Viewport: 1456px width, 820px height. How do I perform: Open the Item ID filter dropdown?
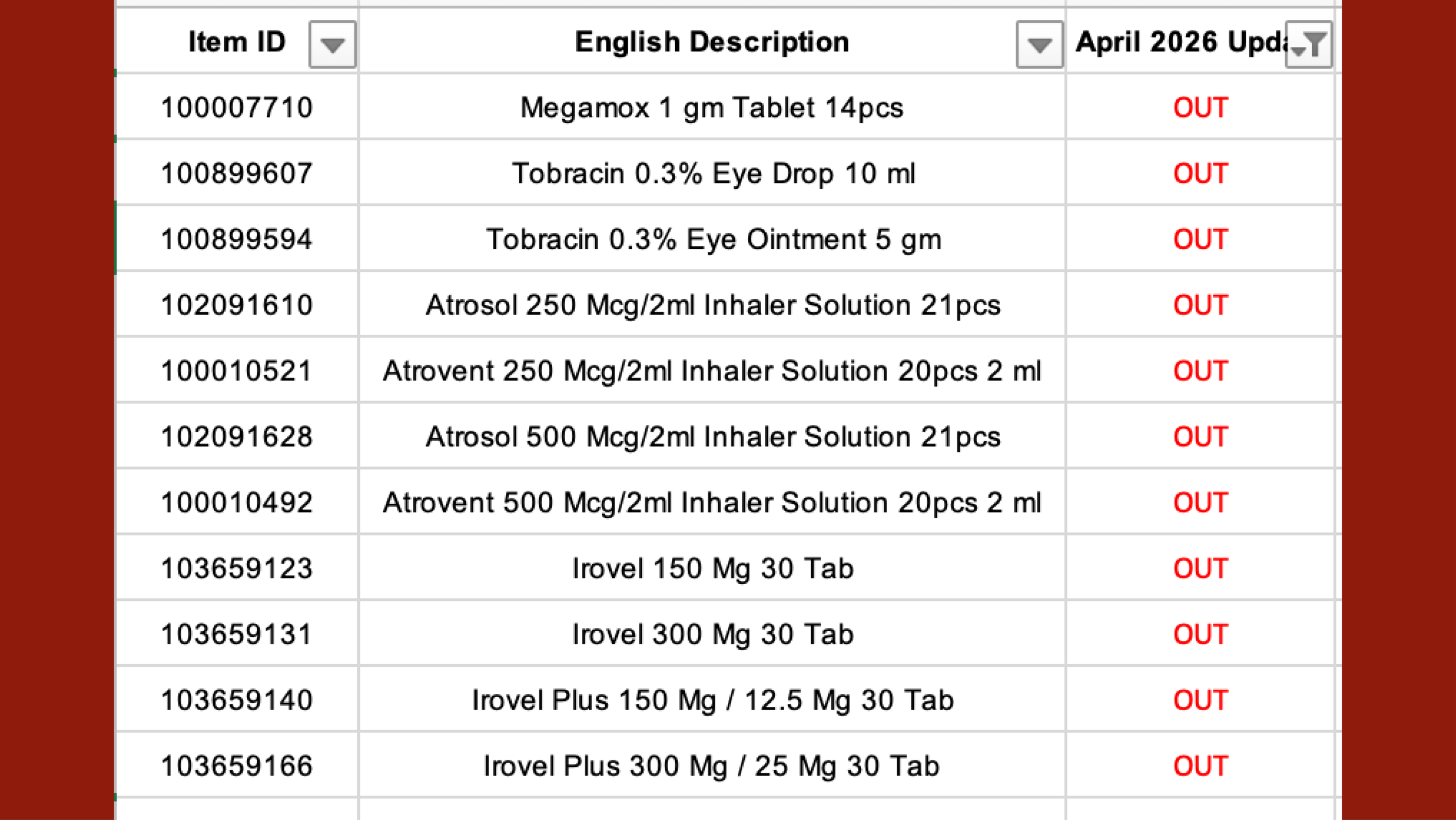(x=332, y=44)
